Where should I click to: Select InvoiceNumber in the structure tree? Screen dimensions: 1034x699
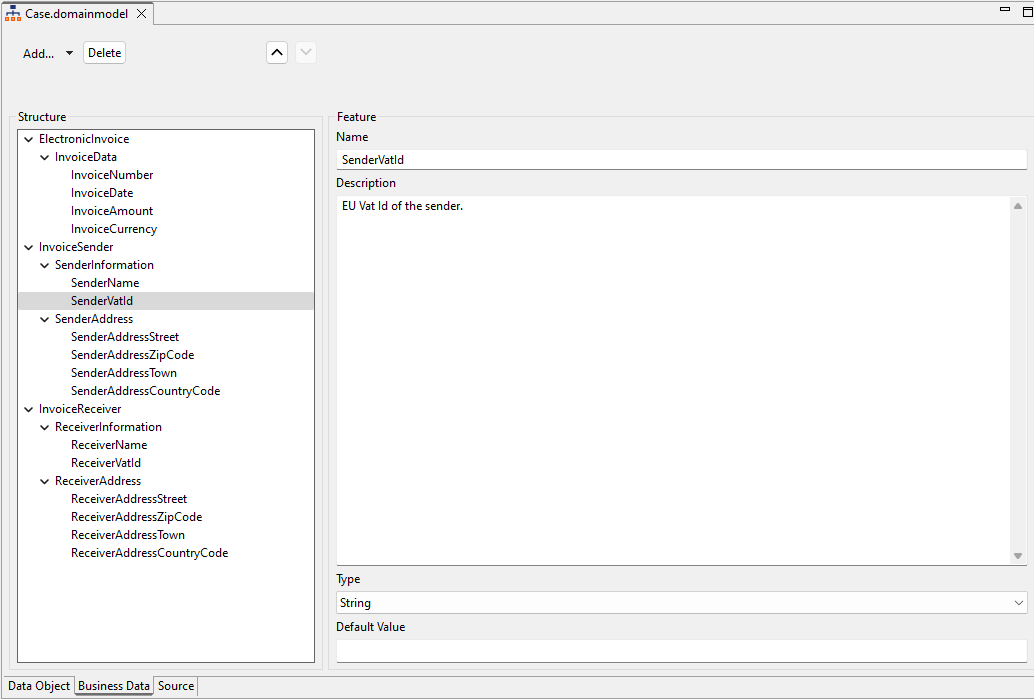[112, 175]
